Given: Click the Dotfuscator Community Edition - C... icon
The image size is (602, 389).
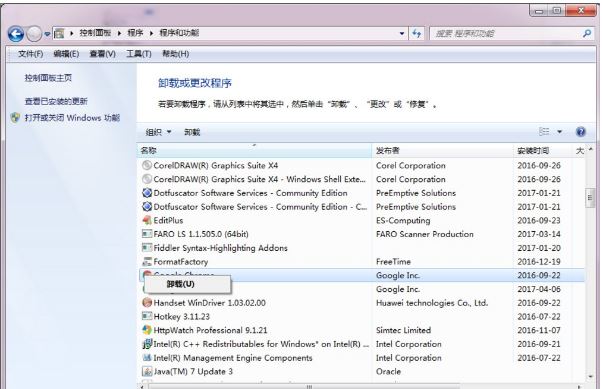Looking at the screenshot, I should 147,207.
